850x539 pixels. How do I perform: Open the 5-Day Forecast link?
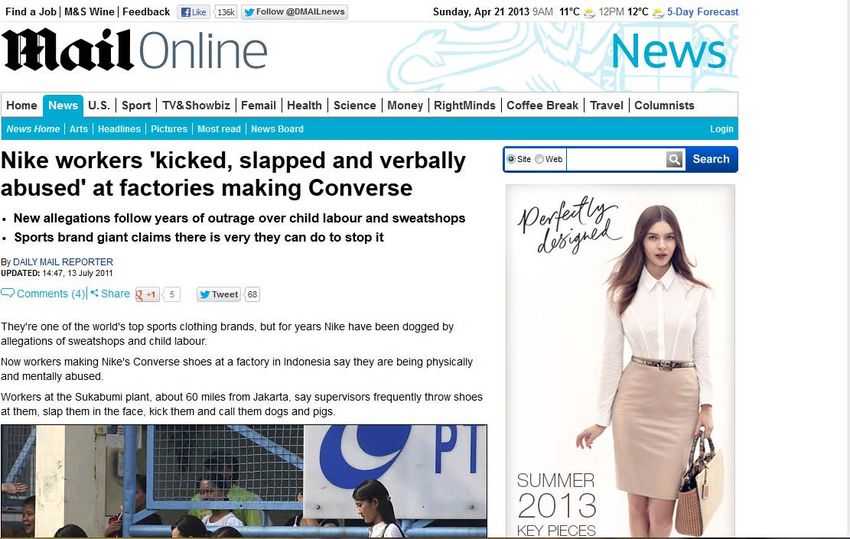pos(703,12)
